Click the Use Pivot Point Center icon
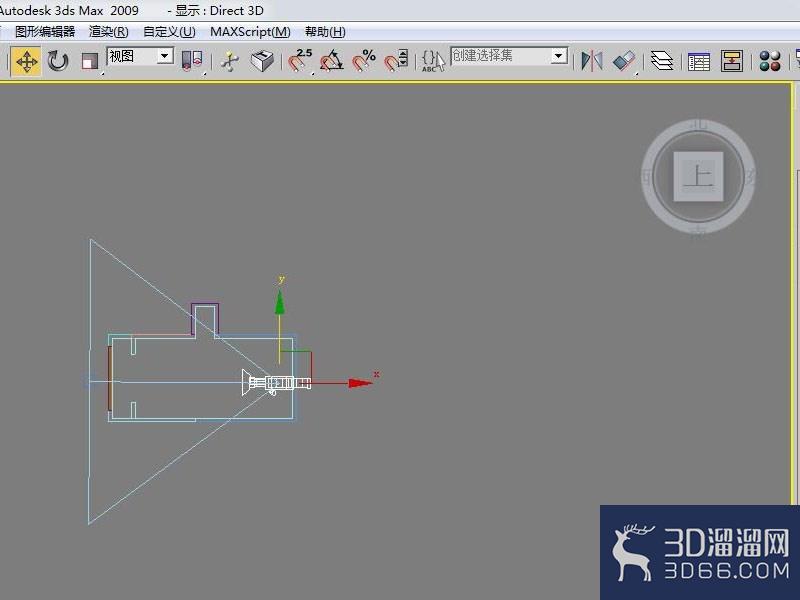The width and height of the screenshot is (800, 600). point(192,61)
